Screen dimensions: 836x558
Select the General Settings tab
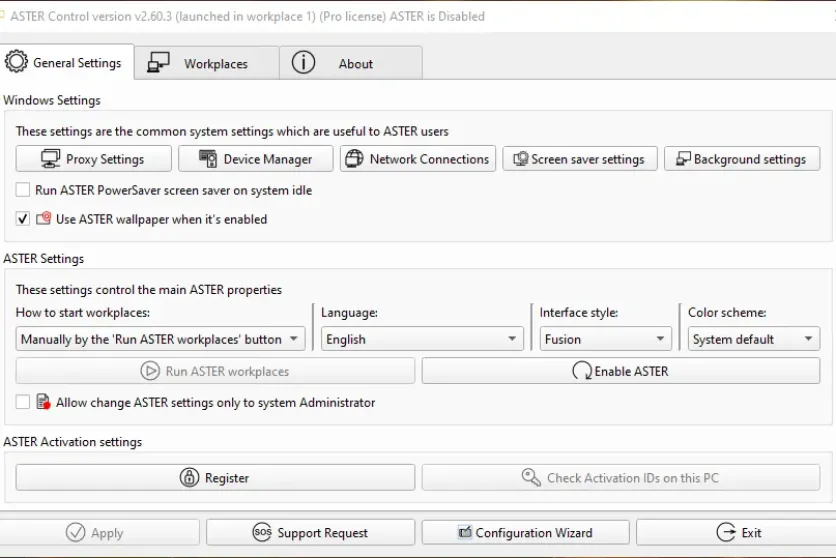[67, 62]
